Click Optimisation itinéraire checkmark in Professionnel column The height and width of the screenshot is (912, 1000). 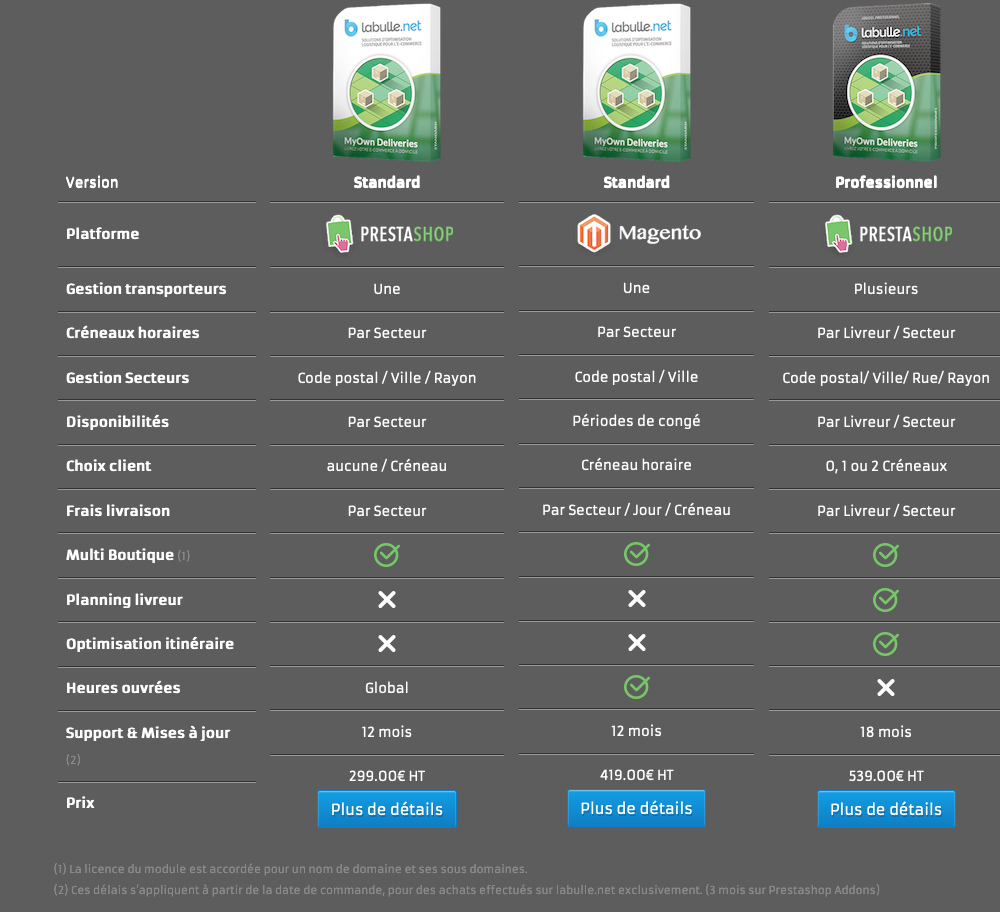coord(886,644)
